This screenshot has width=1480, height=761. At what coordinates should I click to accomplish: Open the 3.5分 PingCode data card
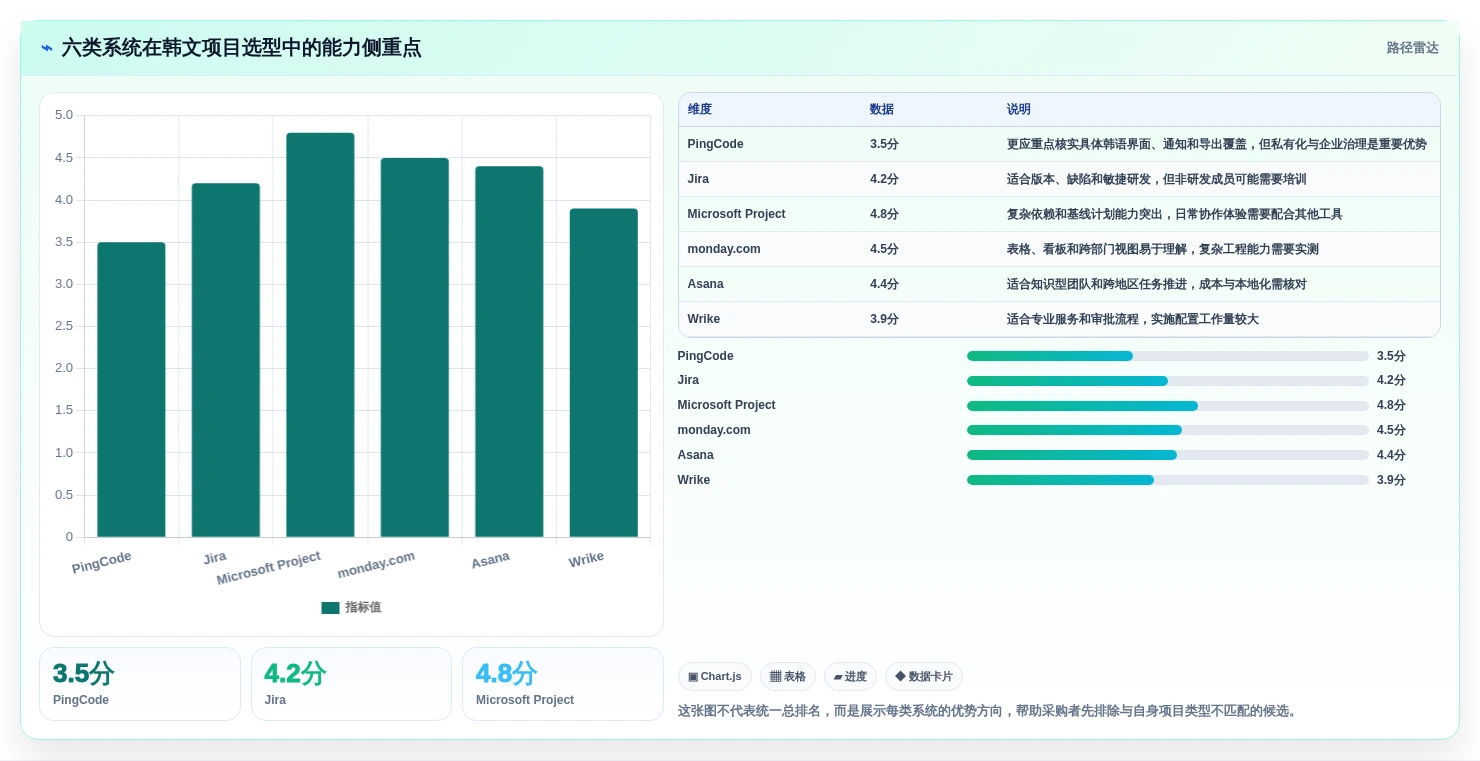tap(140, 684)
